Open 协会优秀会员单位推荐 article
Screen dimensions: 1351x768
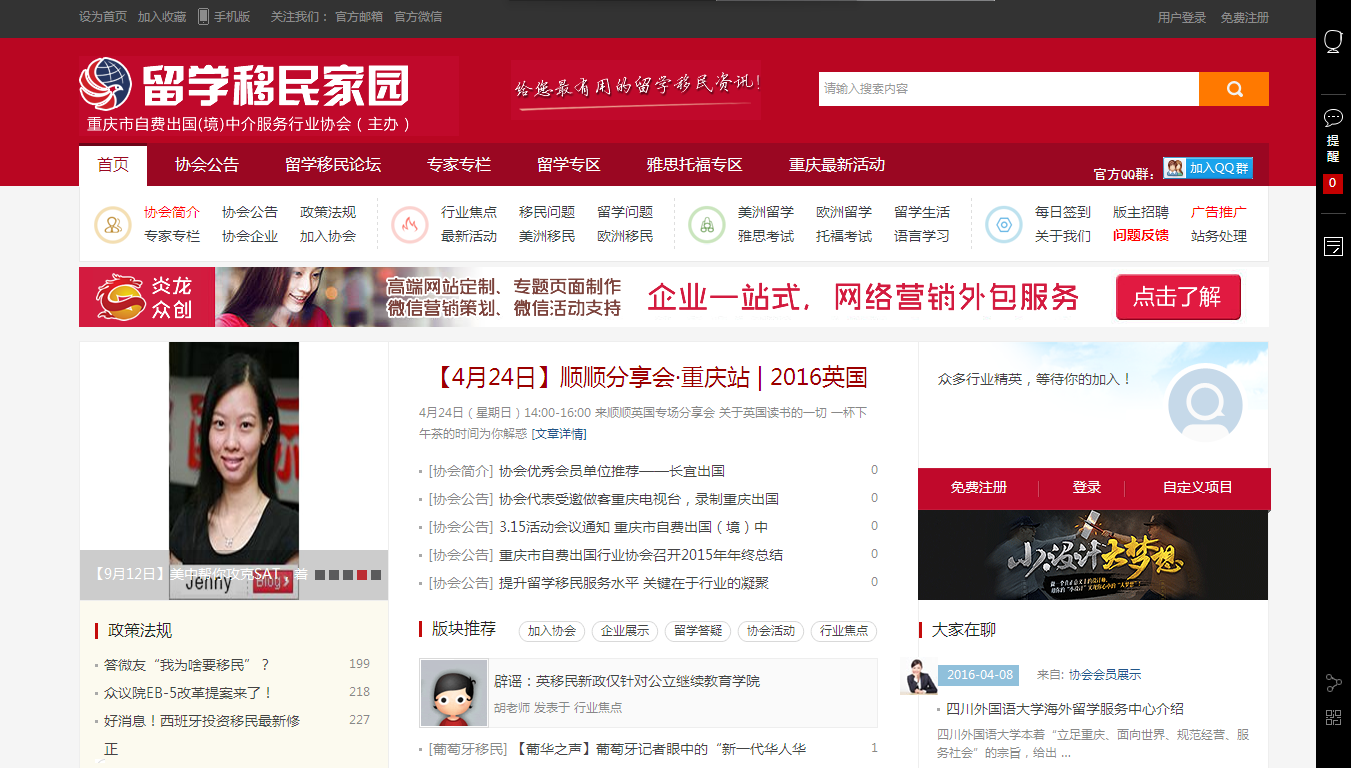[x=612, y=471]
